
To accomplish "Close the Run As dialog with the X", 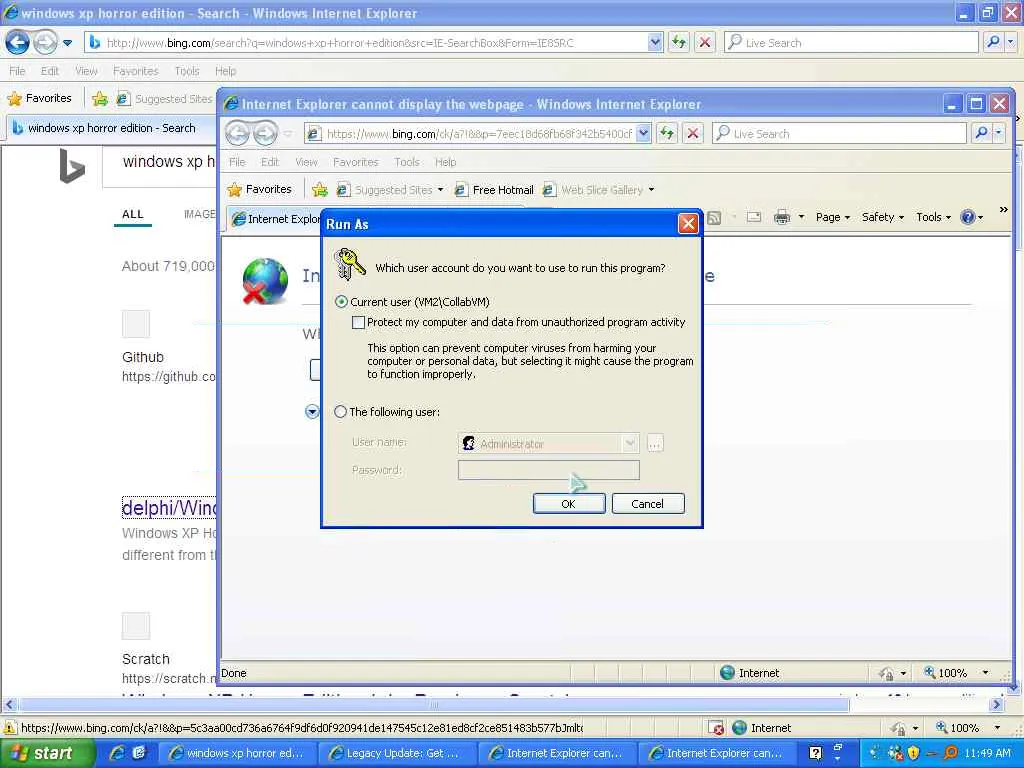I will click(688, 224).
